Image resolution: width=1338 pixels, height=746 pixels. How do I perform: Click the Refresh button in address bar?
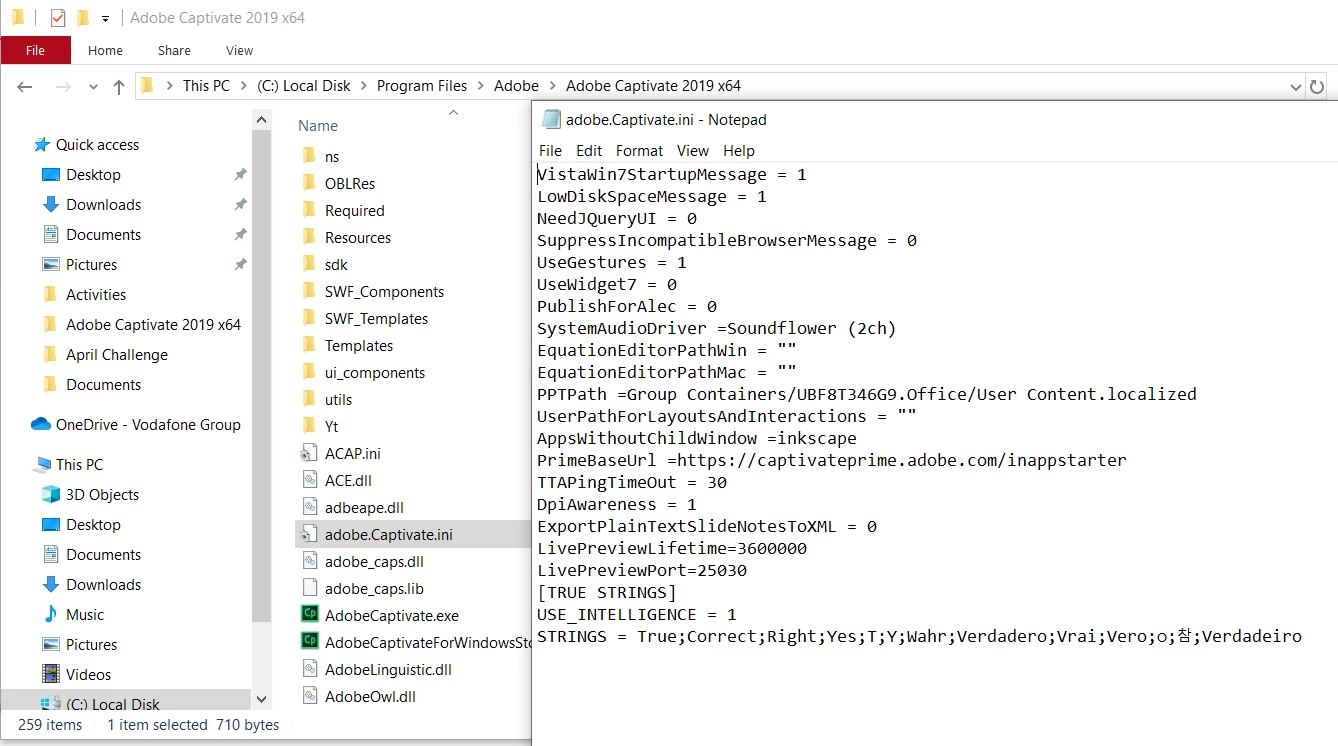(x=1317, y=87)
